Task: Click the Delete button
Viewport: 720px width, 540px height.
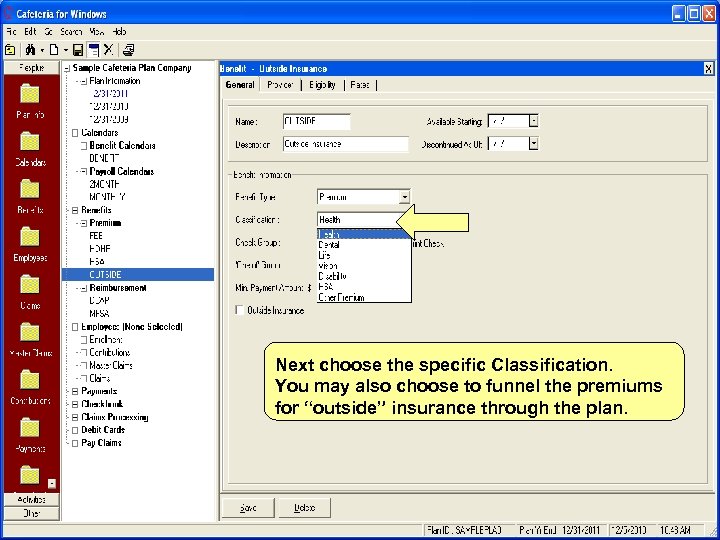Action: tap(304, 508)
